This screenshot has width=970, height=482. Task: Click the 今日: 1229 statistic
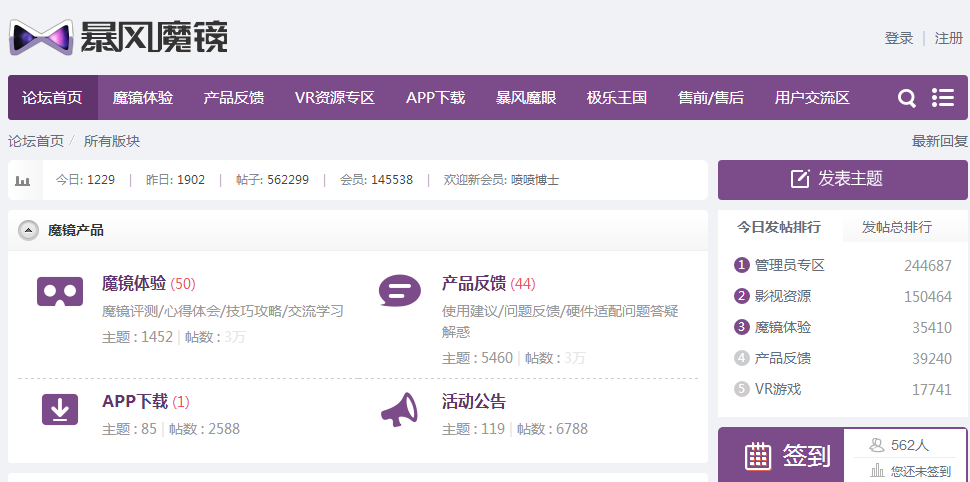click(85, 180)
